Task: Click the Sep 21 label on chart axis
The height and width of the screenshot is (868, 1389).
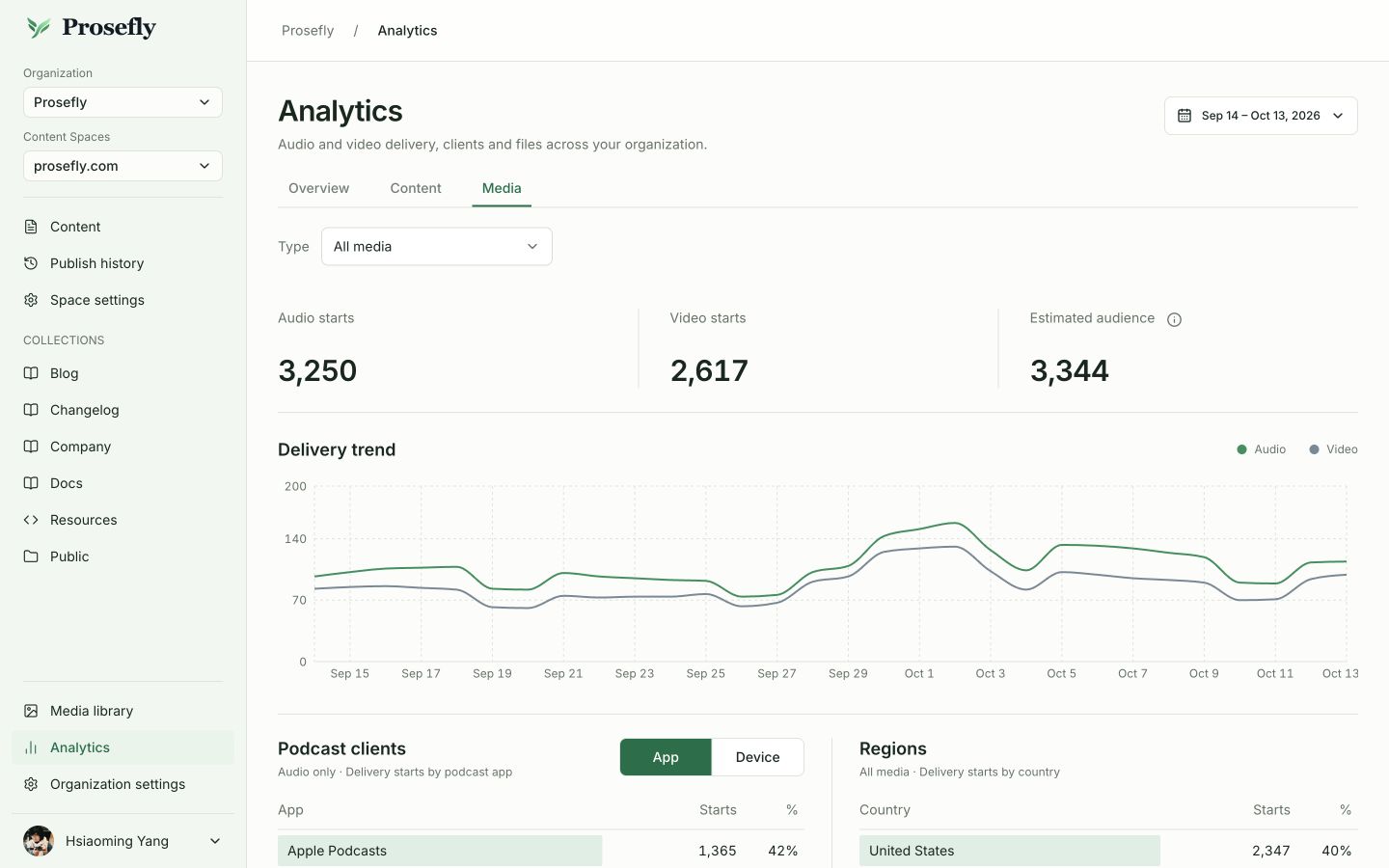Action: pyautogui.click(x=563, y=673)
